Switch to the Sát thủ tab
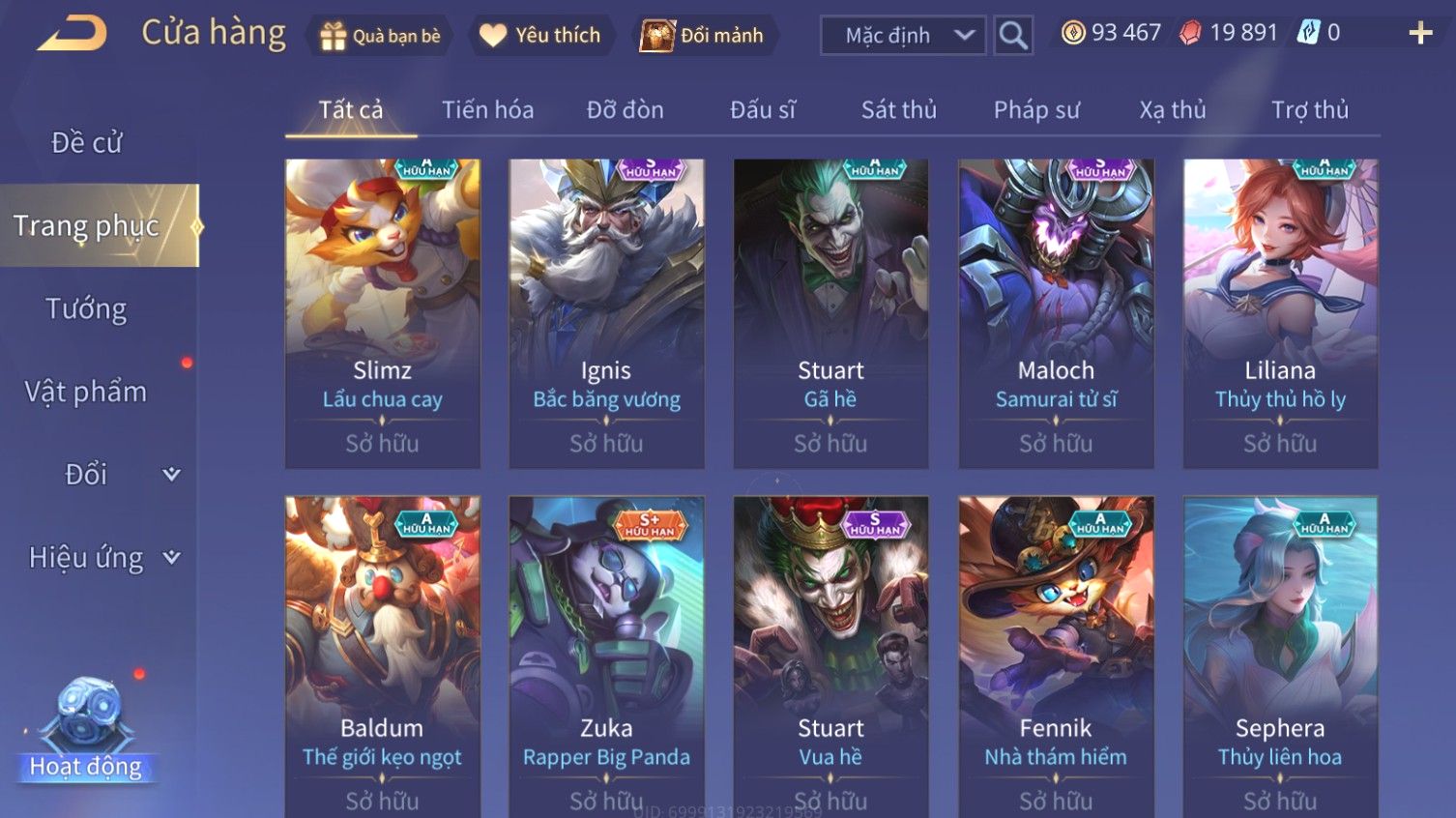 click(898, 110)
